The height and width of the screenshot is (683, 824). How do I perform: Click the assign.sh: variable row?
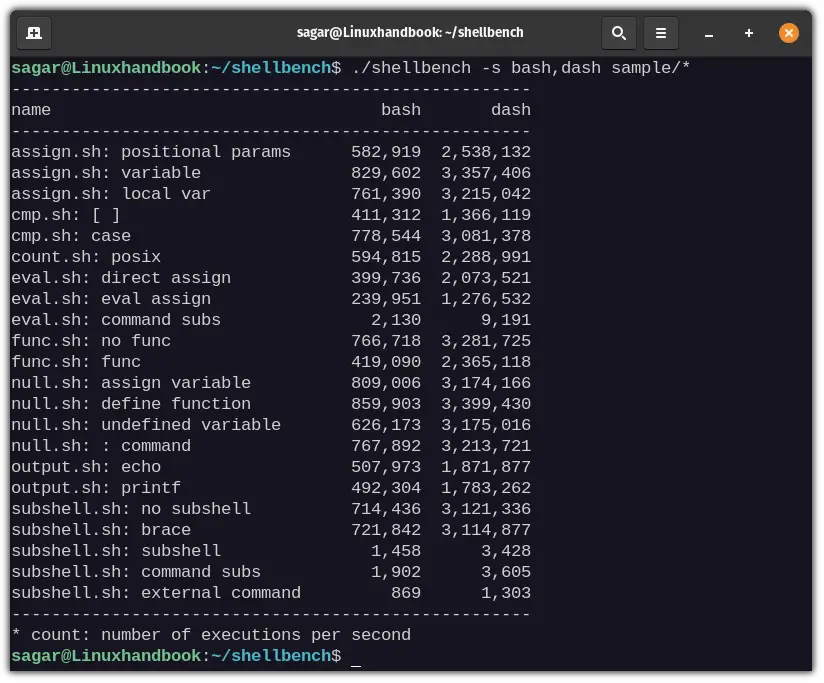(270, 173)
